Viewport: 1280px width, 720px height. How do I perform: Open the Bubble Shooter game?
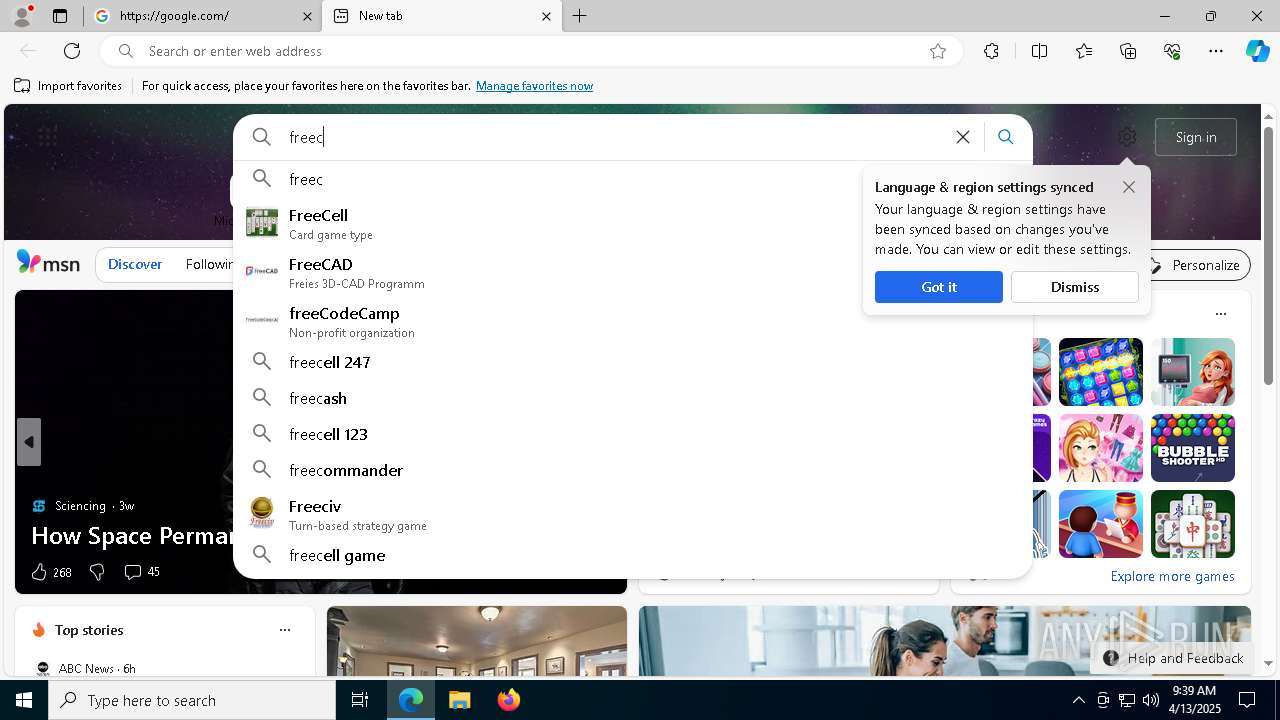(1193, 448)
